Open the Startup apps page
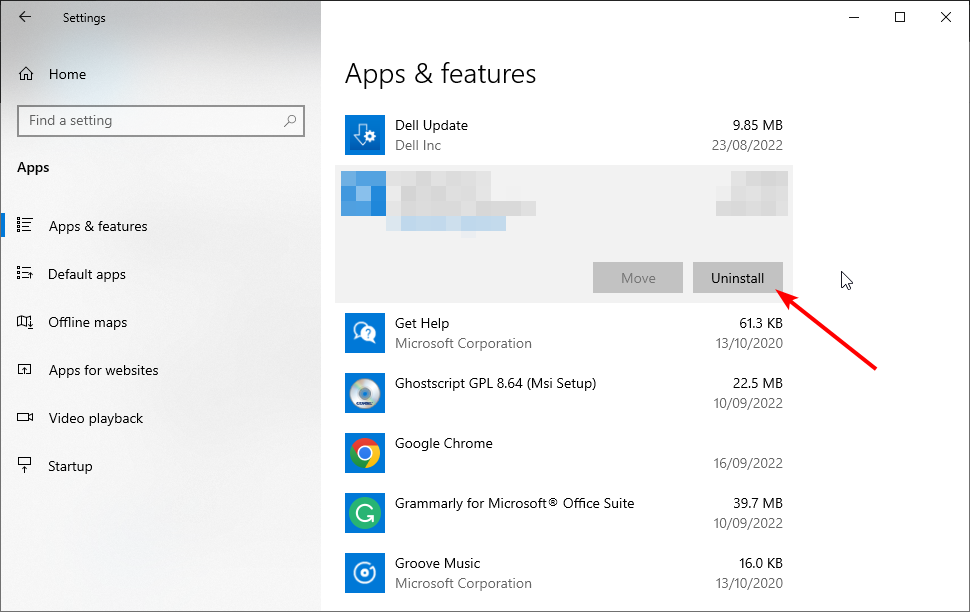The height and width of the screenshot is (612, 970). (x=70, y=466)
